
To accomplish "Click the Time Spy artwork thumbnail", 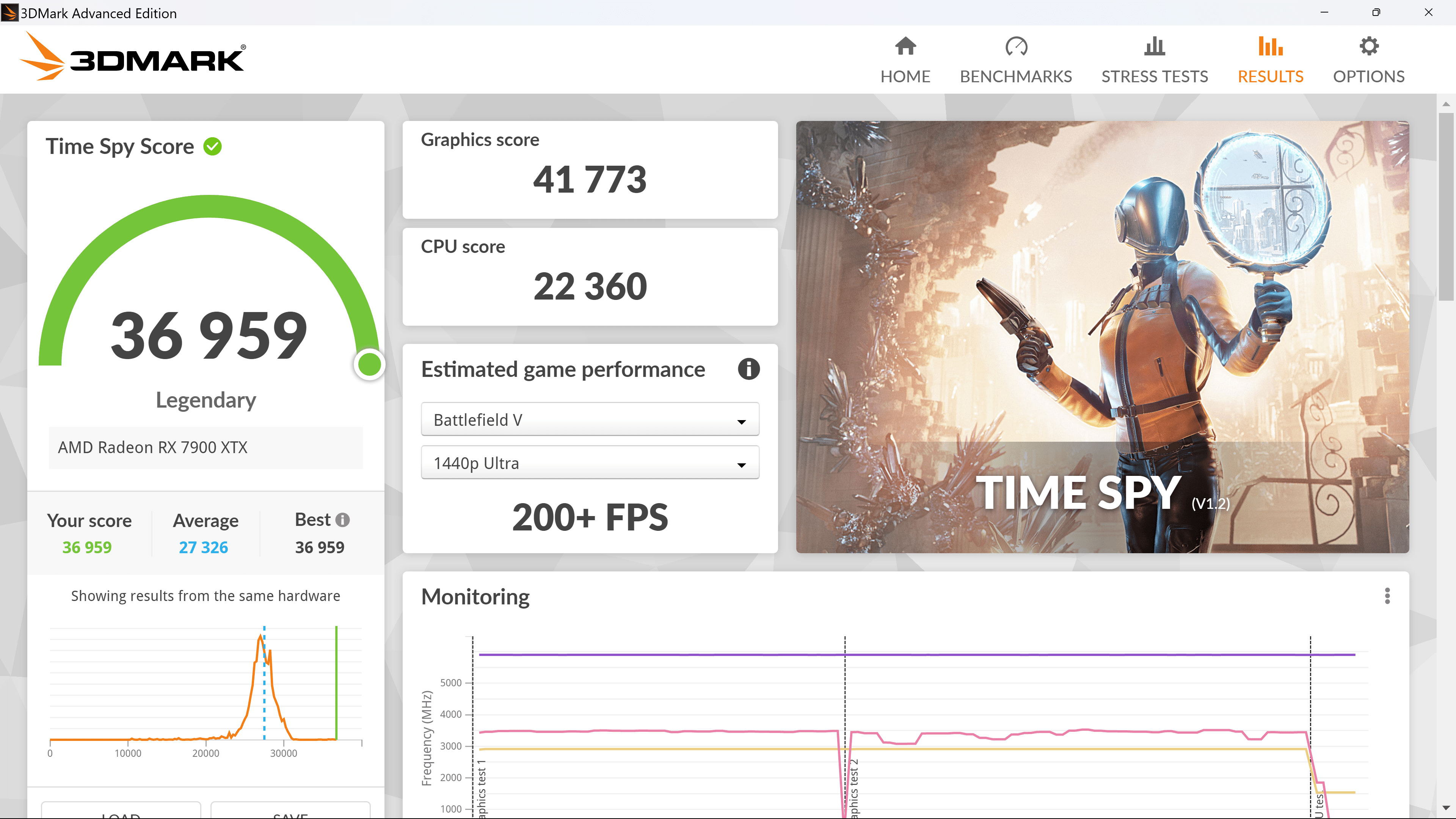I will point(1102,336).
